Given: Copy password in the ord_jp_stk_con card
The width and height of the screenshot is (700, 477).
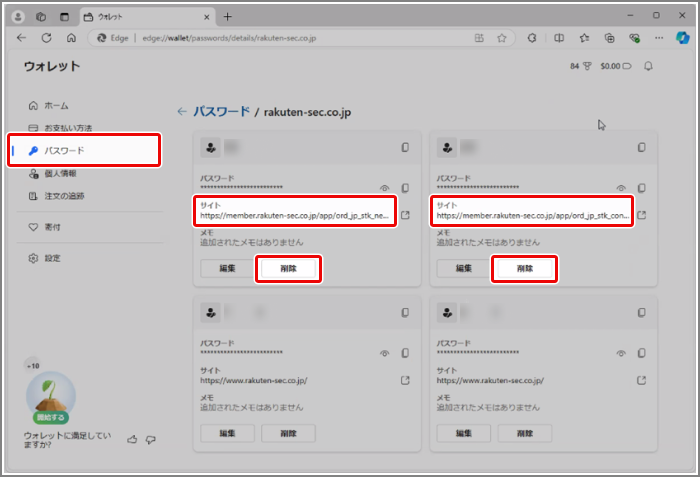Looking at the screenshot, I should [x=642, y=188].
